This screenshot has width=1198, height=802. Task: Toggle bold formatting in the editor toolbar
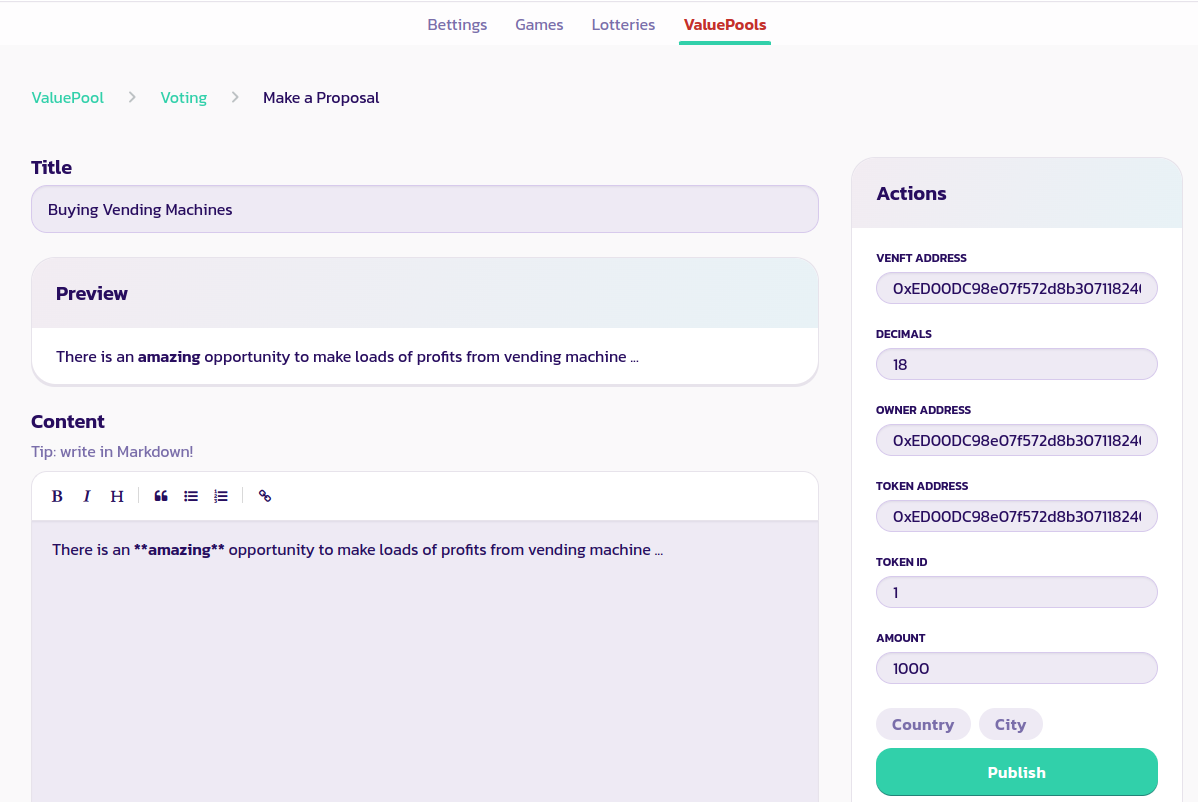coord(57,496)
